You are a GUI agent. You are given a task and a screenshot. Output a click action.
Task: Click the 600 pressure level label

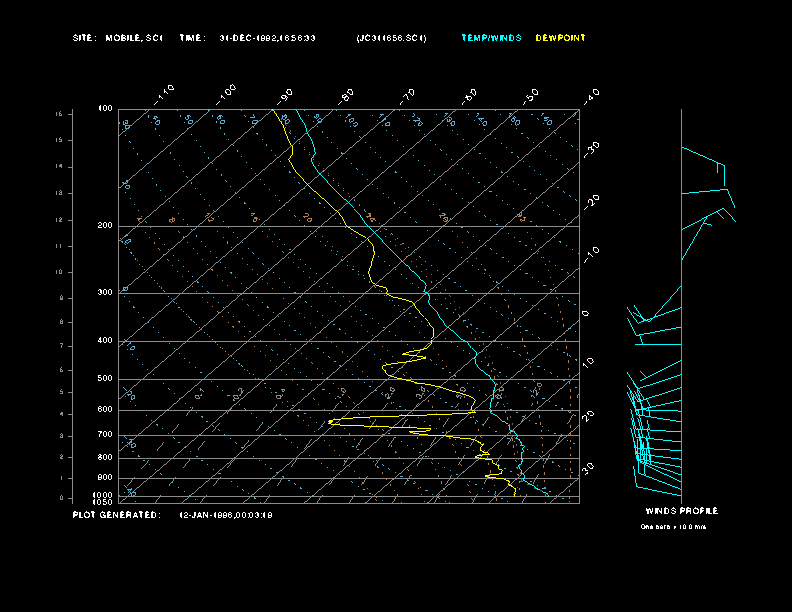click(x=105, y=410)
